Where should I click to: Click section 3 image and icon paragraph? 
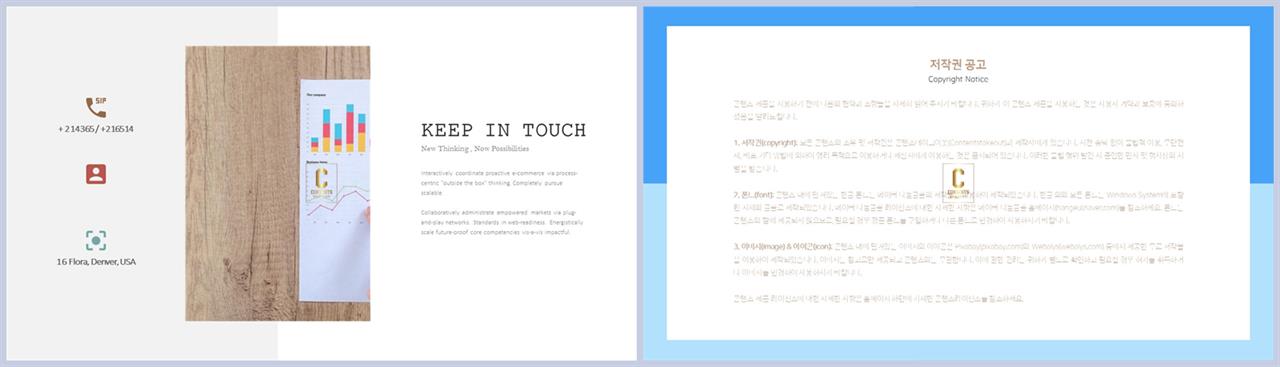958,258
